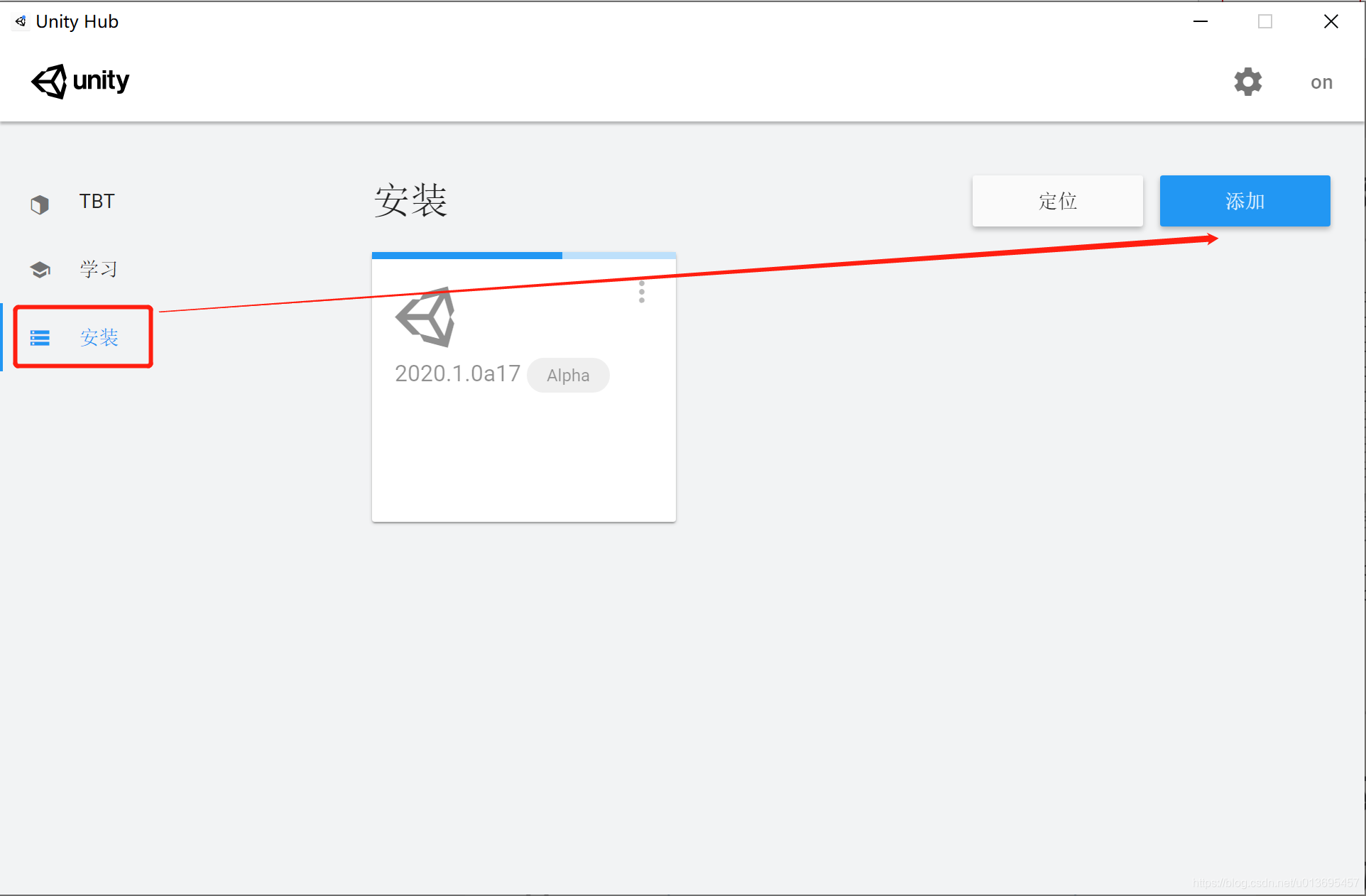Click the Alpha badge on 2020.1.0a17 card

coord(568,375)
